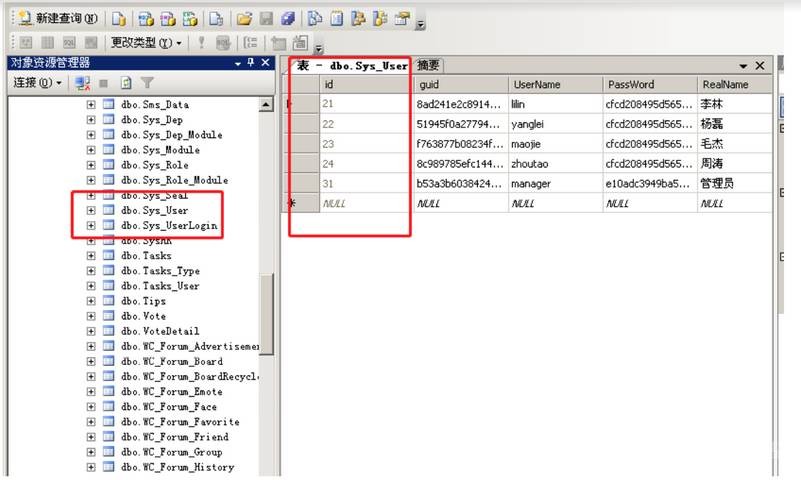This screenshot has width=801, height=480.
Task: Click the Open File folder icon
Action: pyautogui.click(x=244, y=19)
